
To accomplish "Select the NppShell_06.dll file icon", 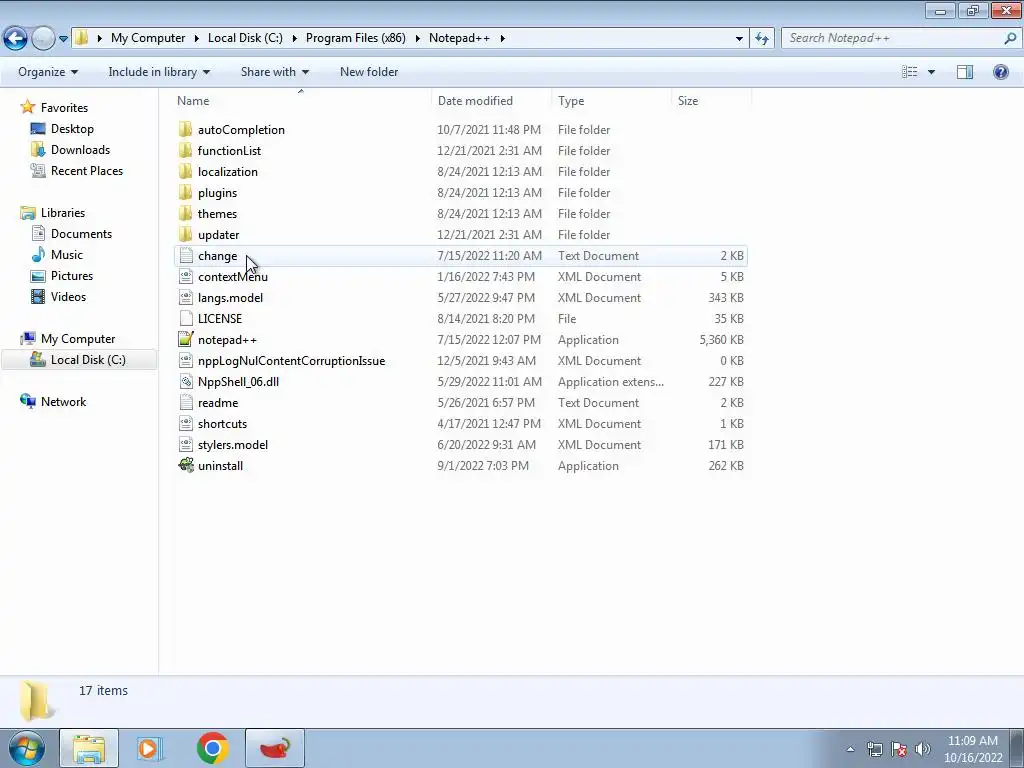I will (186, 381).
